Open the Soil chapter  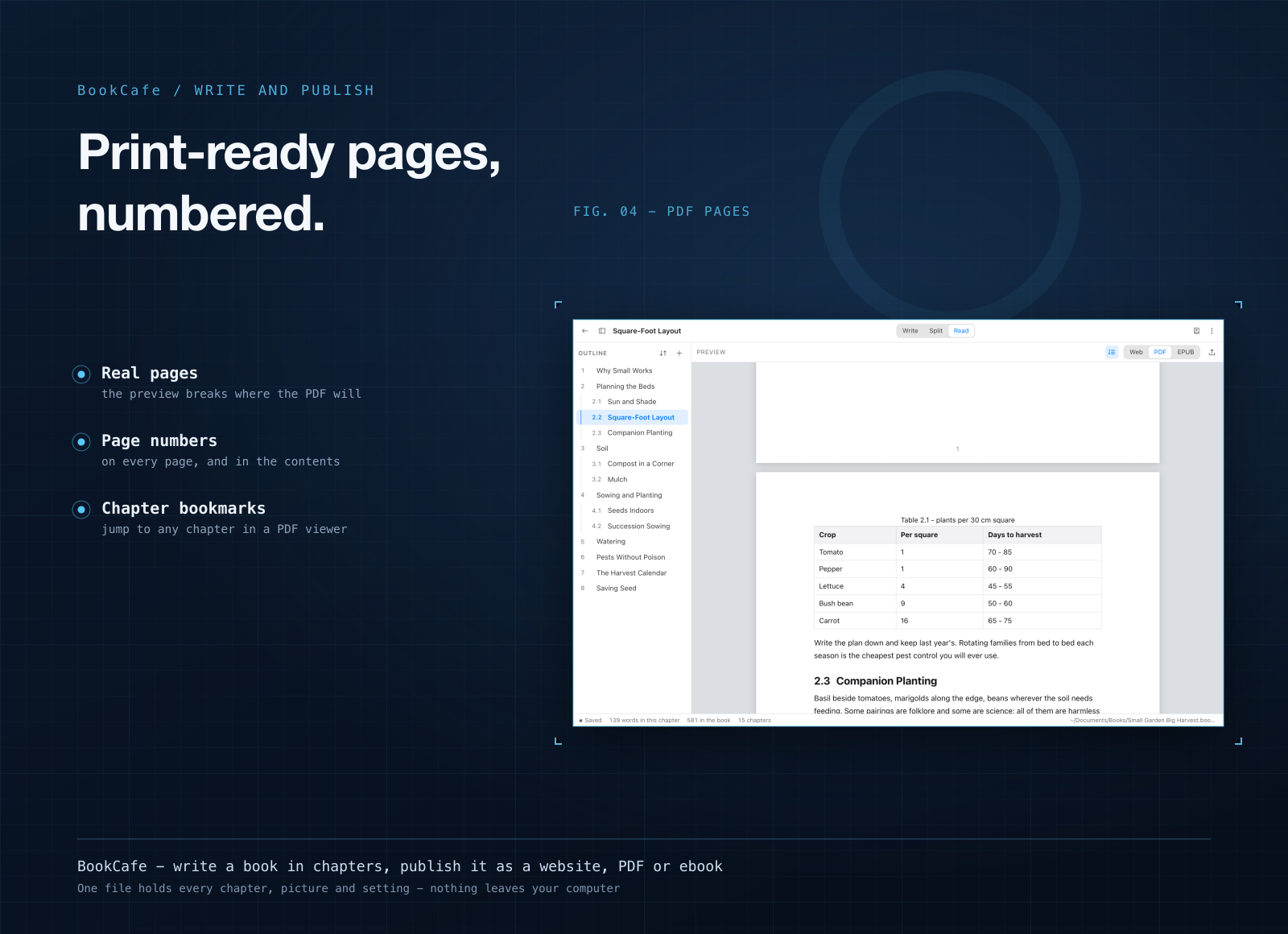(633, 448)
